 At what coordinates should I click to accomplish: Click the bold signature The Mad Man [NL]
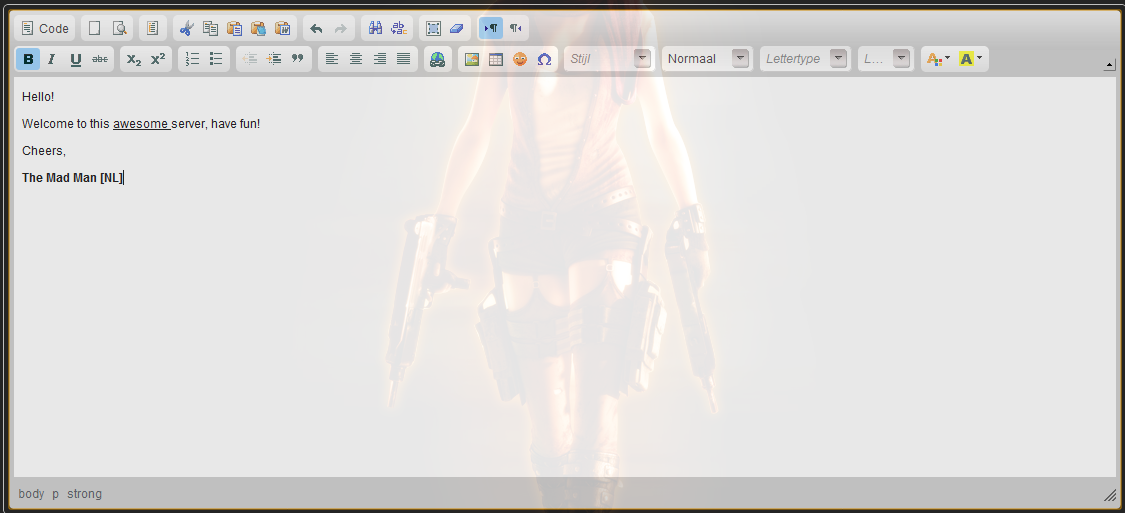72,178
